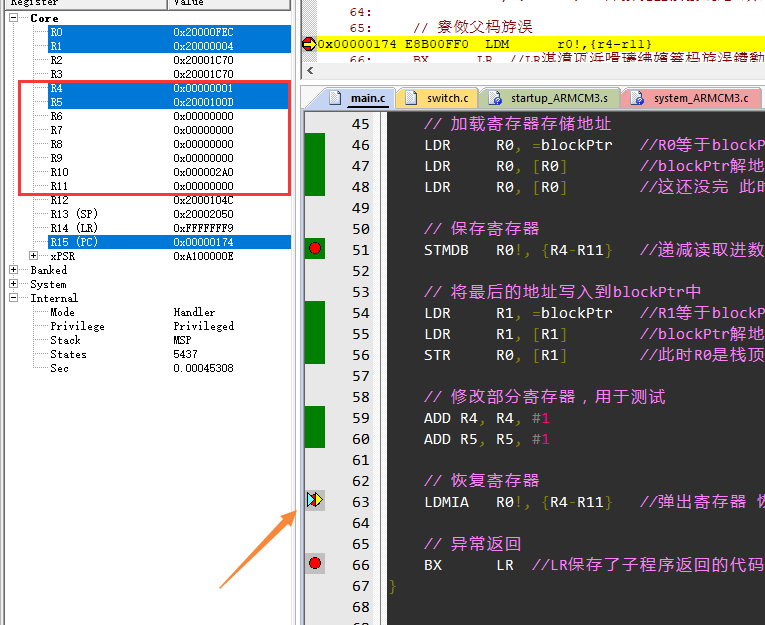
Task: Click the Register column header
Action: pyautogui.click(x=86, y=3)
